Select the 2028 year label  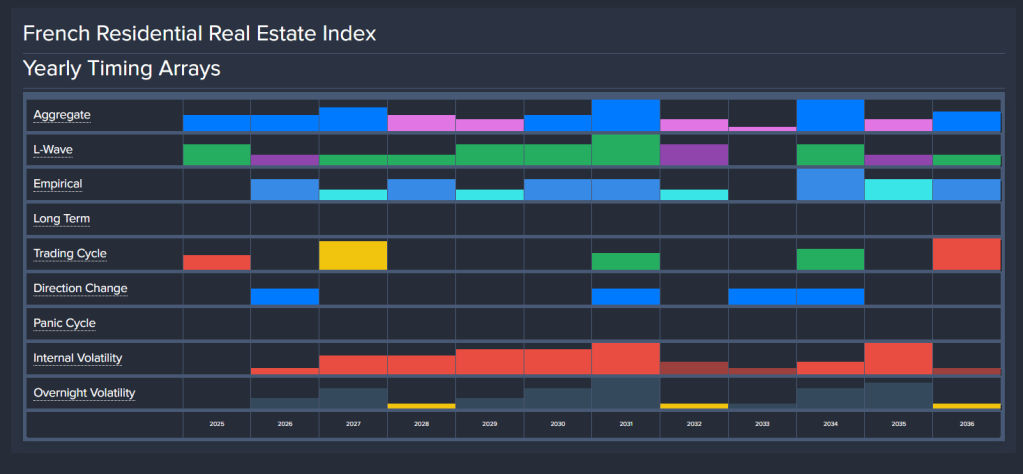pyautogui.click(x=421, y=424)
